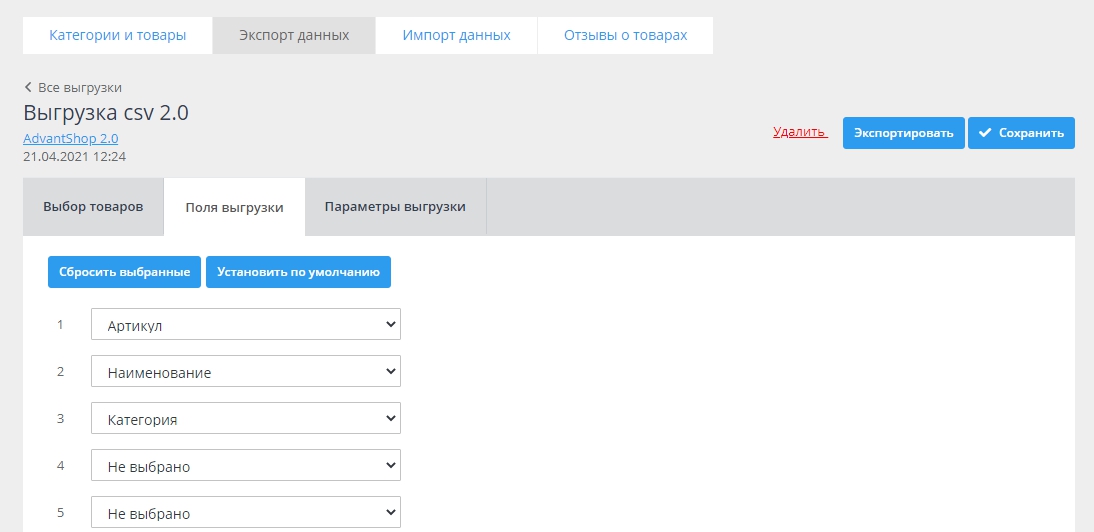The width and height of the screenshot is (1094, 532).
Task: Click the Экспортировать button
Action: coord(903,133)
